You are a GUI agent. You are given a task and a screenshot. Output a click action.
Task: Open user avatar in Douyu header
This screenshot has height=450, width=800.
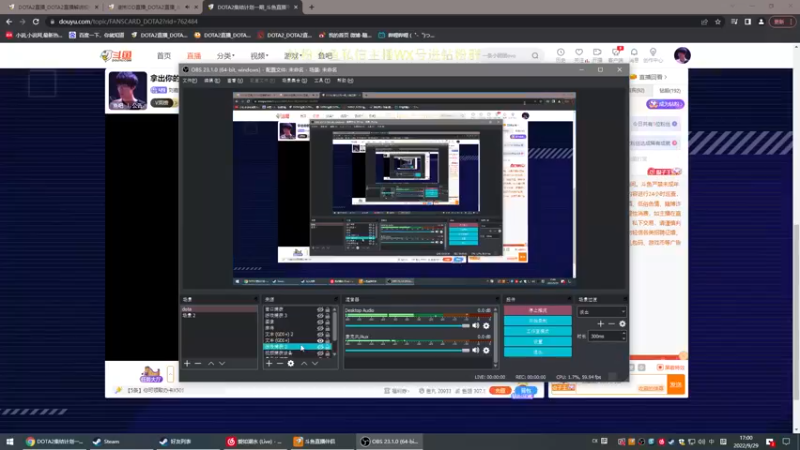tap(682, 55)
